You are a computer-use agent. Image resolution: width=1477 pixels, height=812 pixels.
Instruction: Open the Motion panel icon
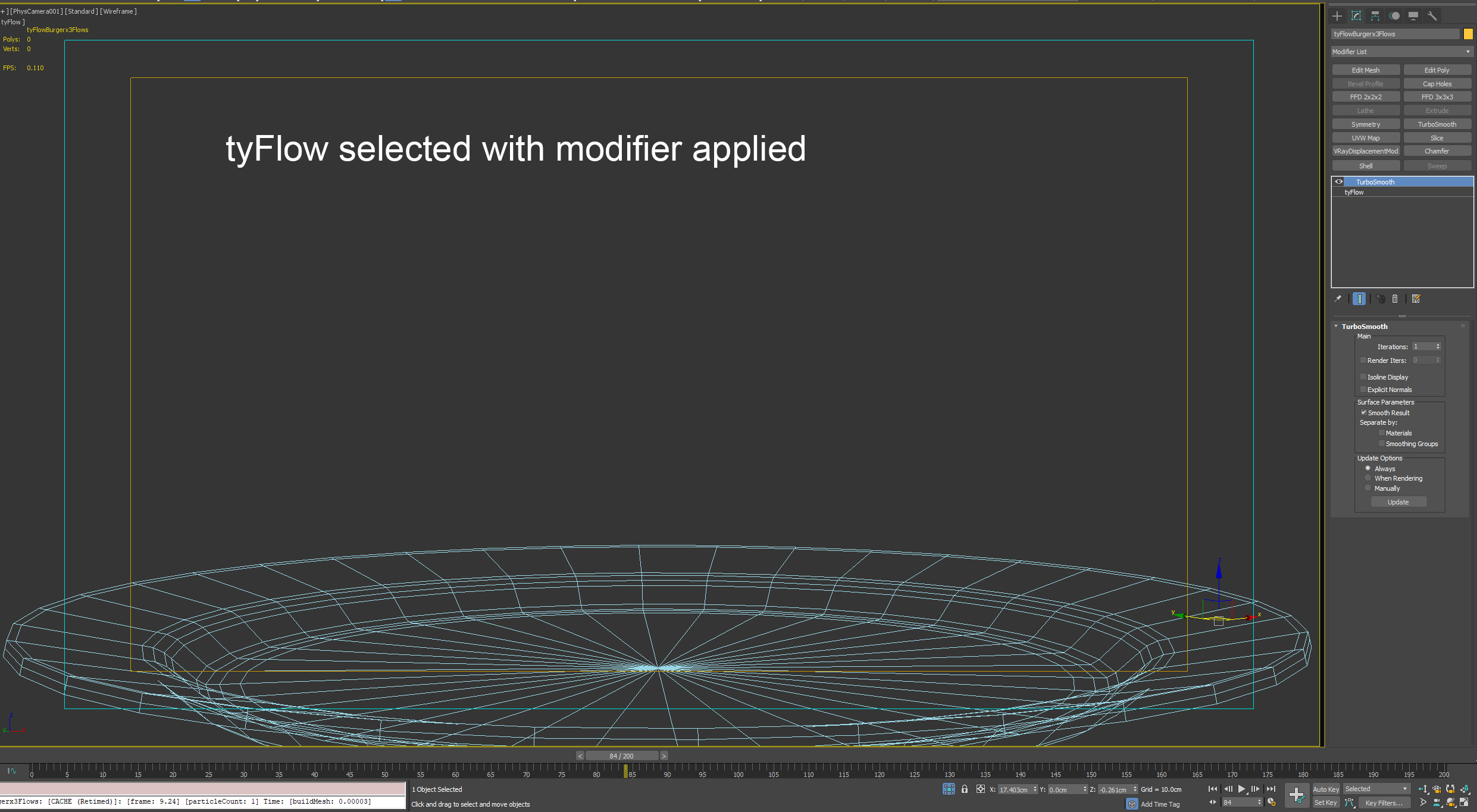[x=1394, y=16]
